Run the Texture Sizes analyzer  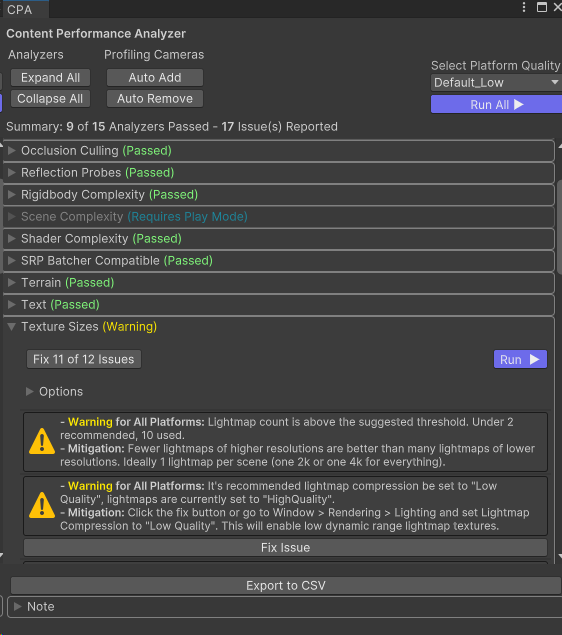[x=520, y=359]
